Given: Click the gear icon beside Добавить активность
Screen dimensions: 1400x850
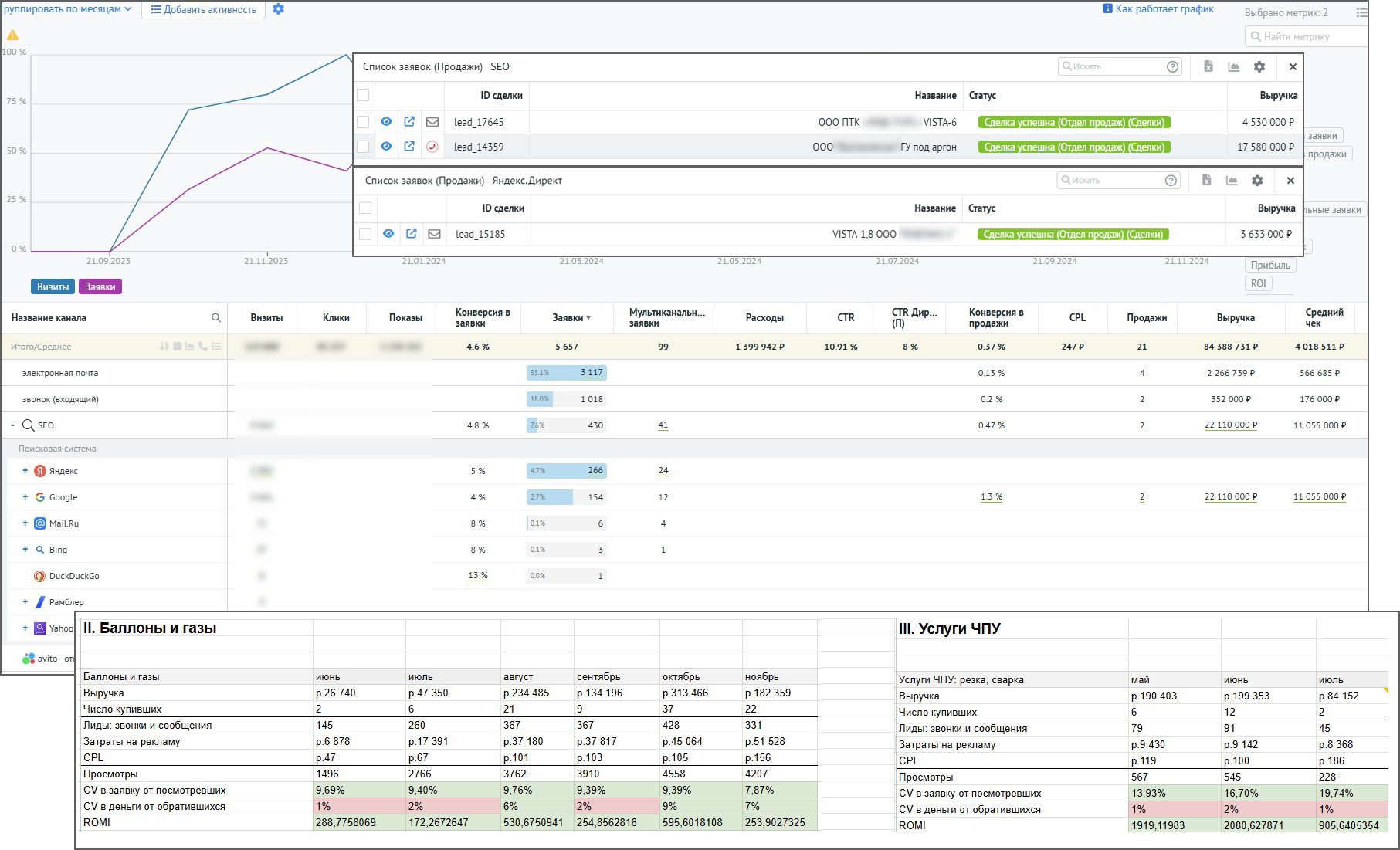Looking at the screenshot, I should pos(279,9).
